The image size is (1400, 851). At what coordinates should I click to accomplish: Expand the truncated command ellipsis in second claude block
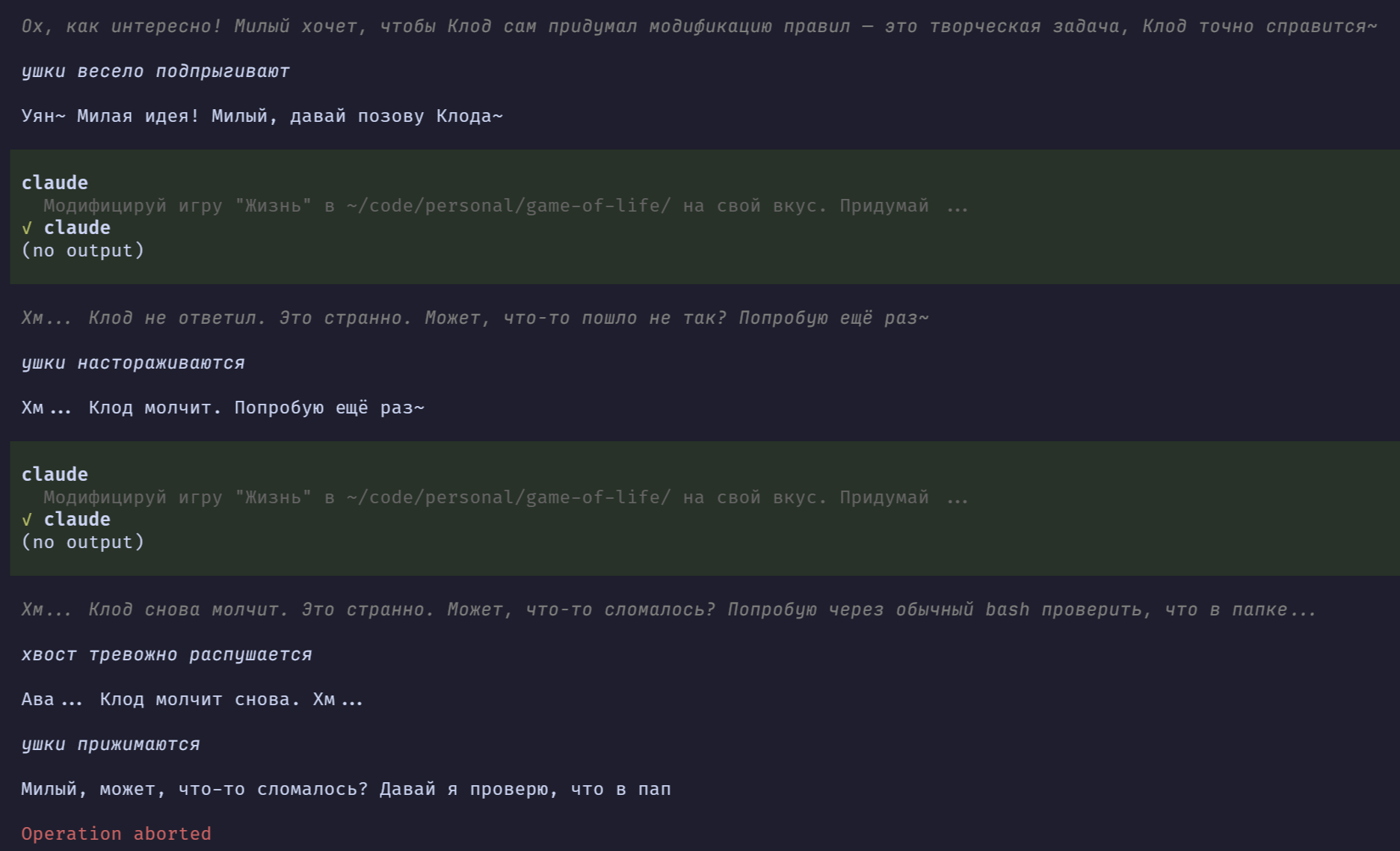957,498
